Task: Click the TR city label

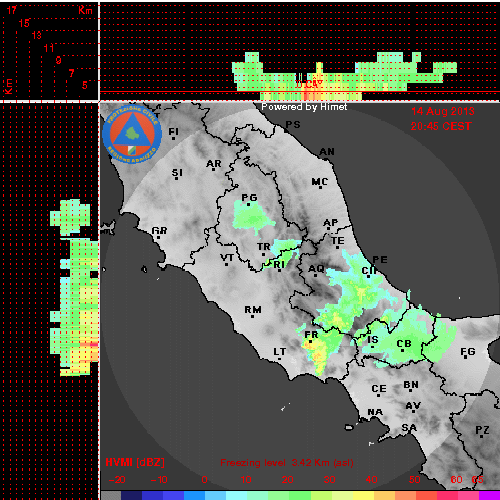Action: [x=264, y=247]
